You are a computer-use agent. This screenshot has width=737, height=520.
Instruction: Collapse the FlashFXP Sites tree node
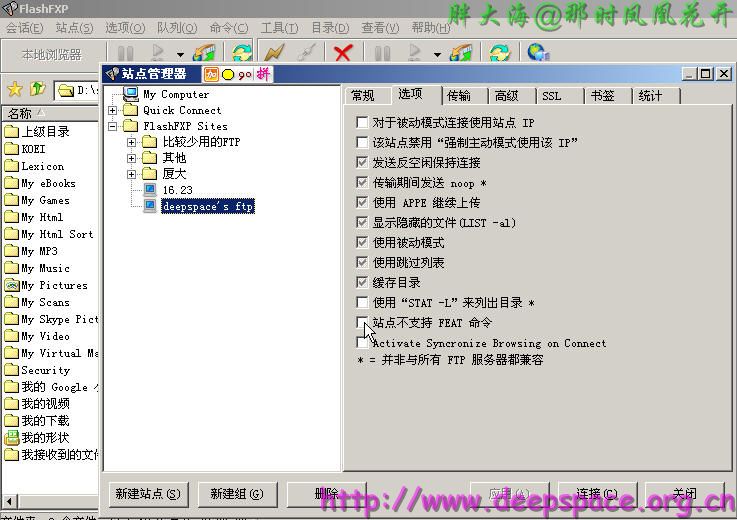[113, 126]
